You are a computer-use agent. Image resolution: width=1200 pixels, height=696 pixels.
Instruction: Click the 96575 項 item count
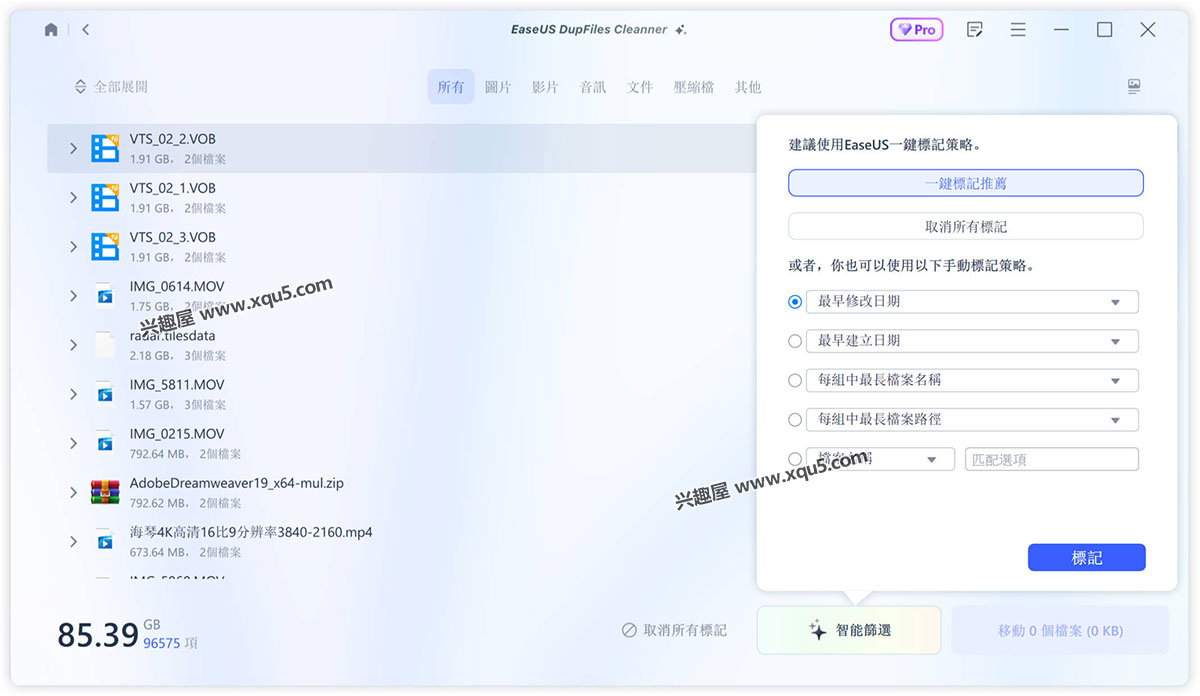point(170,643)
